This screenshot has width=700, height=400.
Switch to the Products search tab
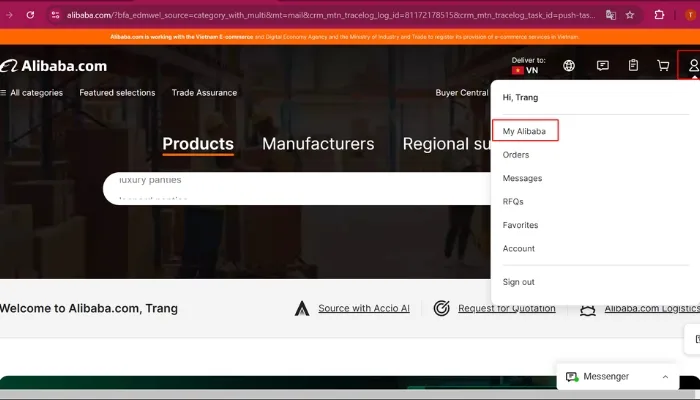click(198, 144)
